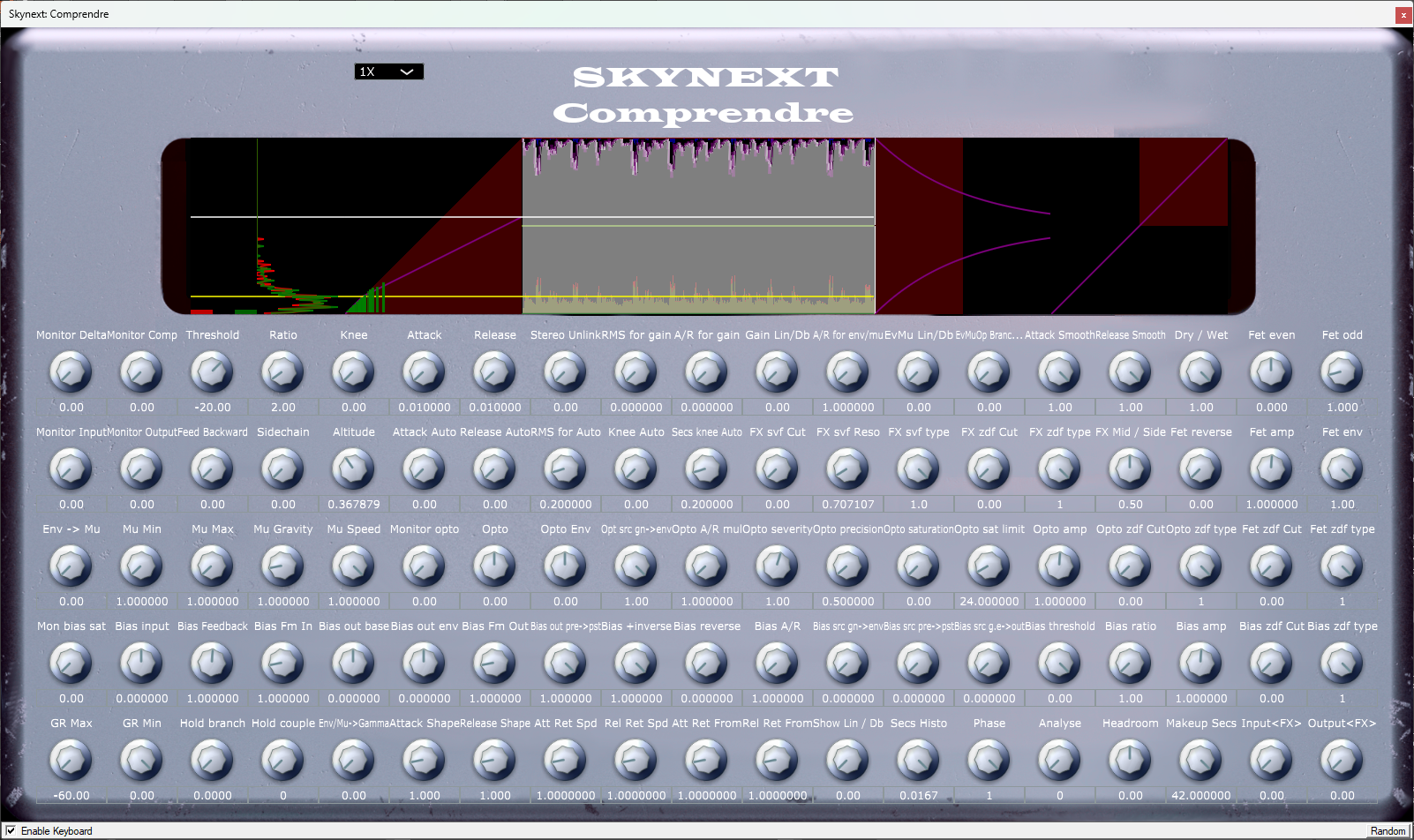Click the FX svf Reso knob
The image size is (1414, 840).
[x=847, y=469]
